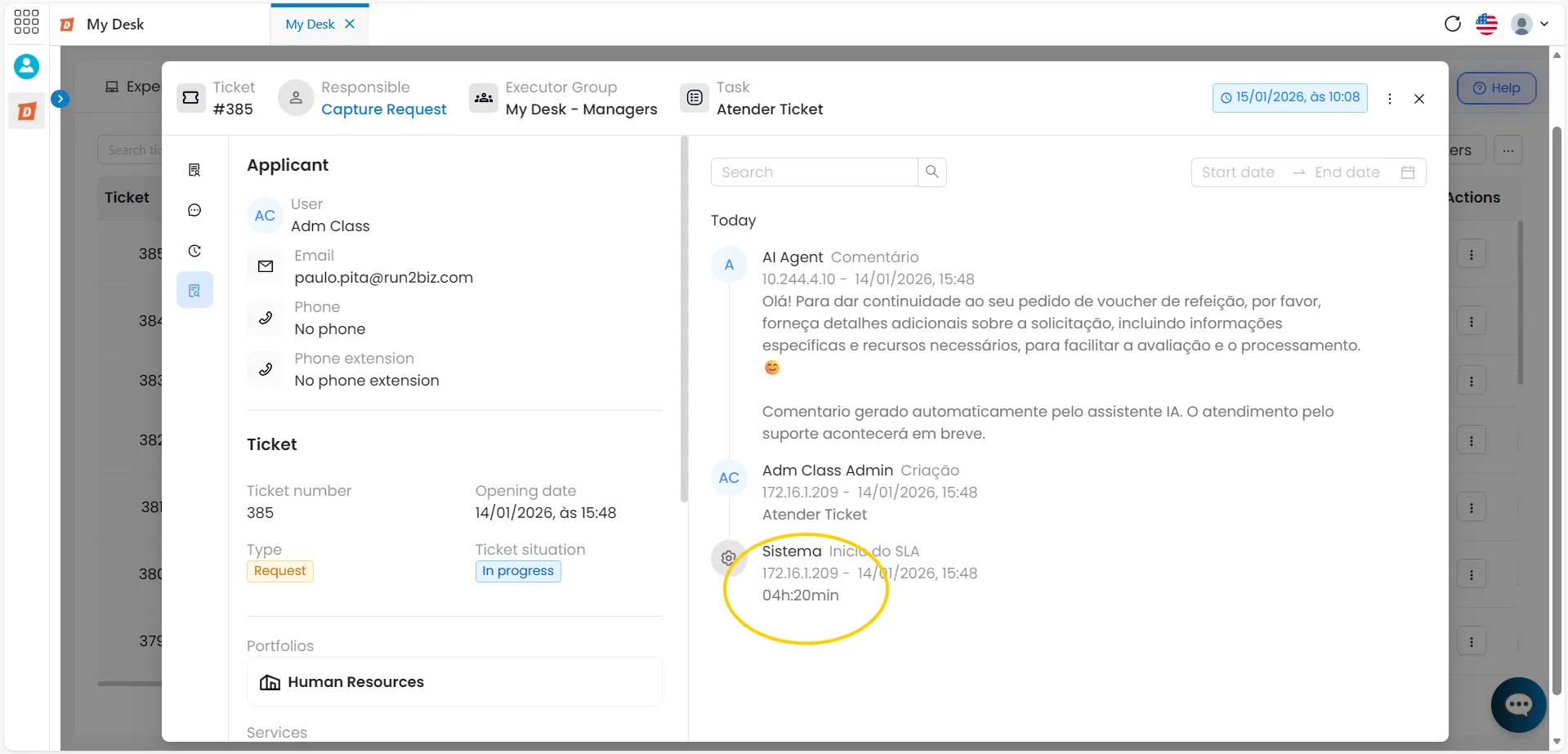Click the Phone handset icon
The width and height of the screenshot is (1568, 754).
[266, 318]
